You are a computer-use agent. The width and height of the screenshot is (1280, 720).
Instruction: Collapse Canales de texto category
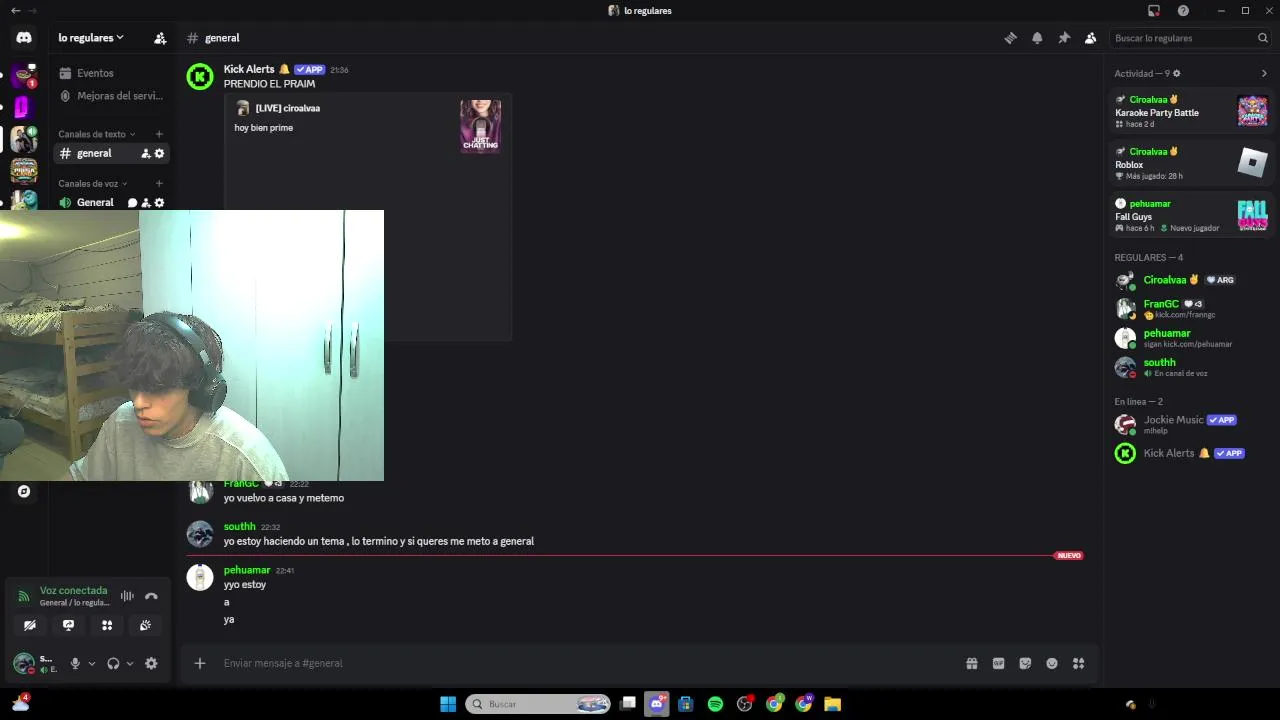[97, 134]
